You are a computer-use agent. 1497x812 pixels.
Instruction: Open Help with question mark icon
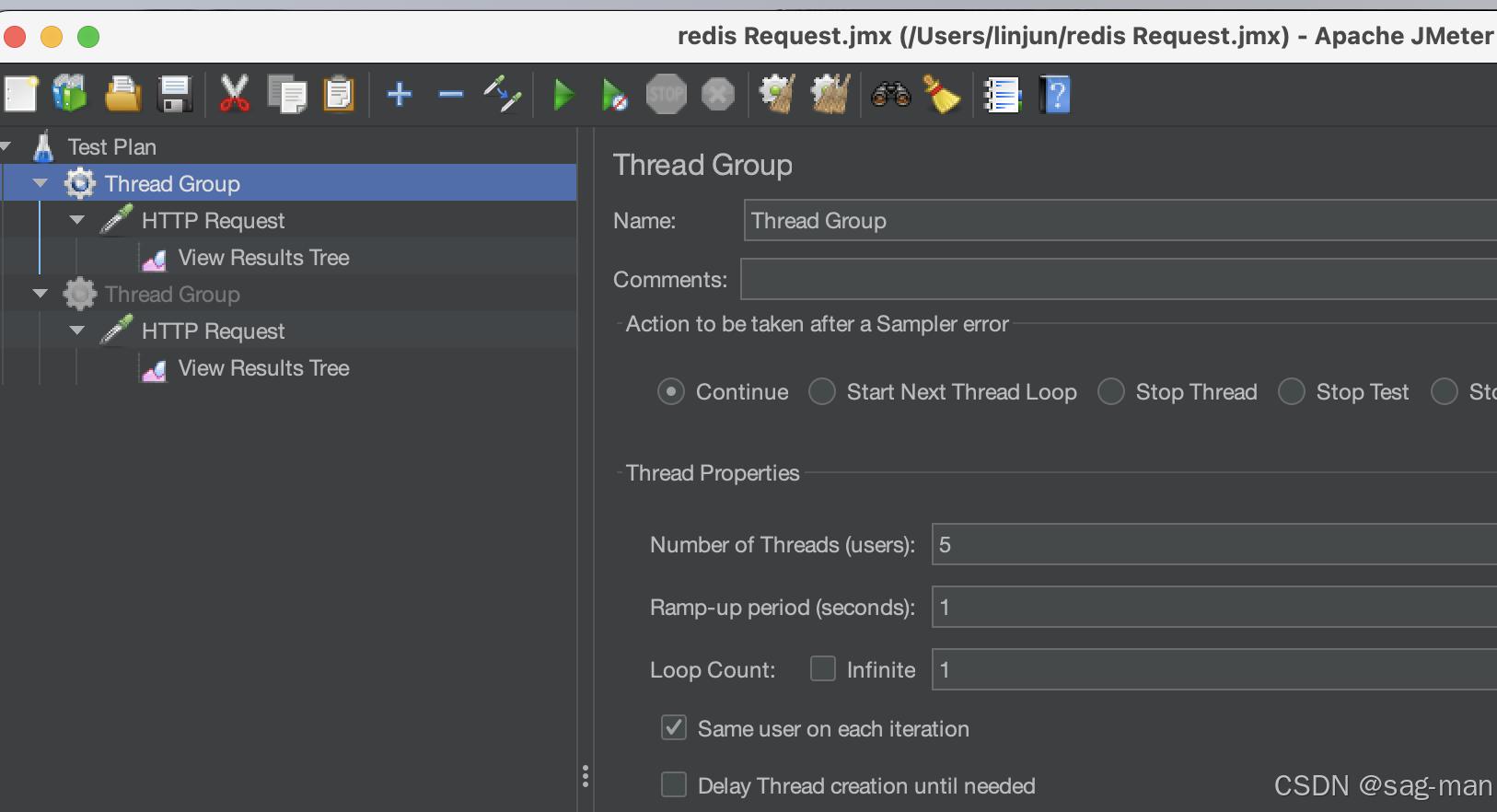point(1055,94)
